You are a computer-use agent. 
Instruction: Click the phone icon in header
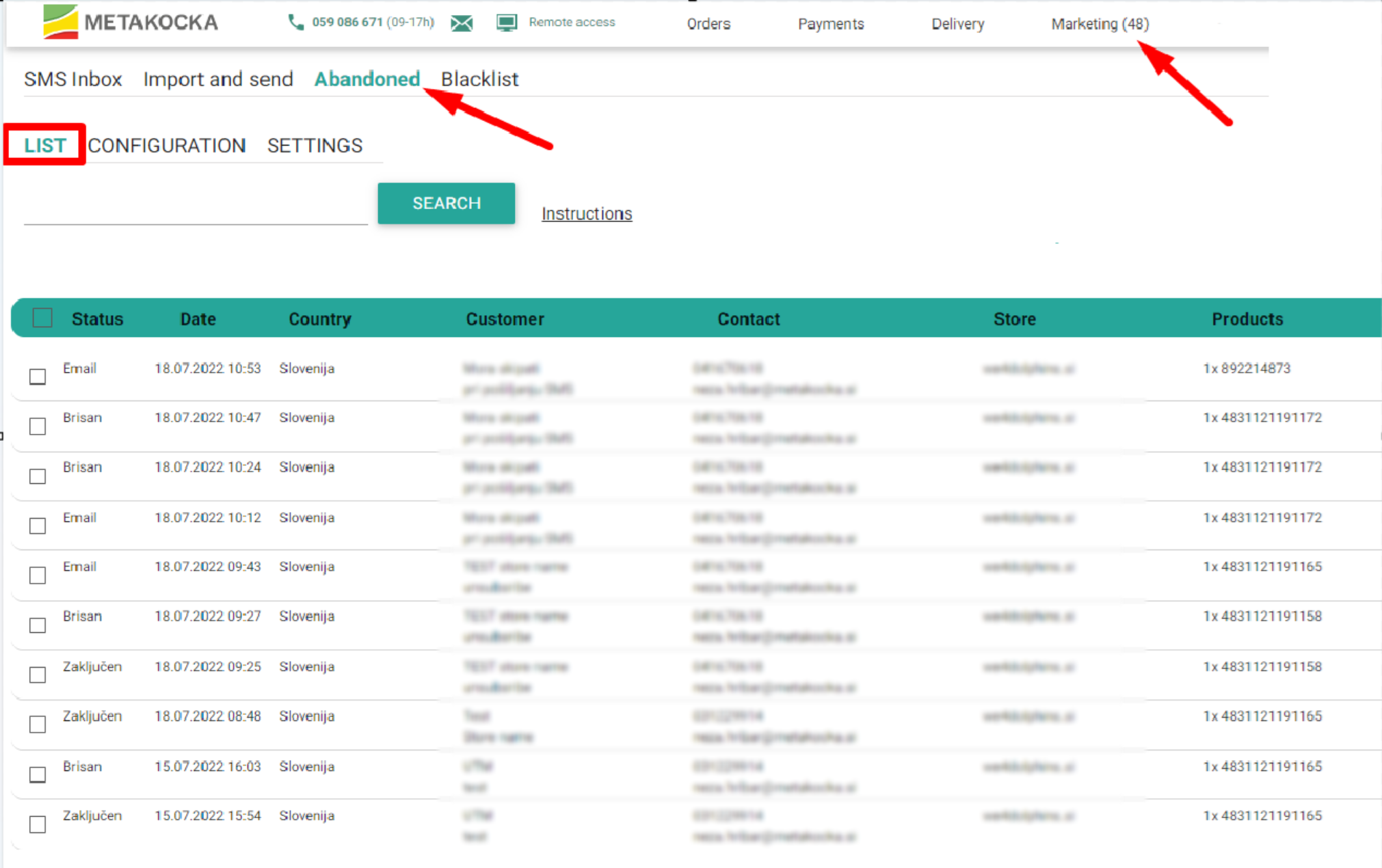(x=295, y=23)
